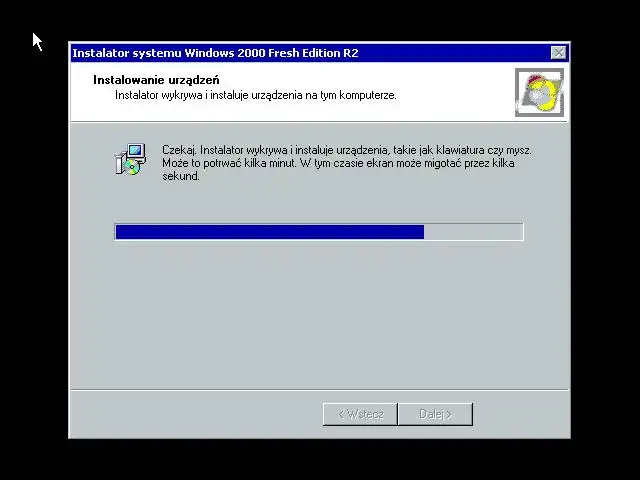Click the computer and CD device icon
640x480 pixels.
pyautogui.click(x=131, y=160)
